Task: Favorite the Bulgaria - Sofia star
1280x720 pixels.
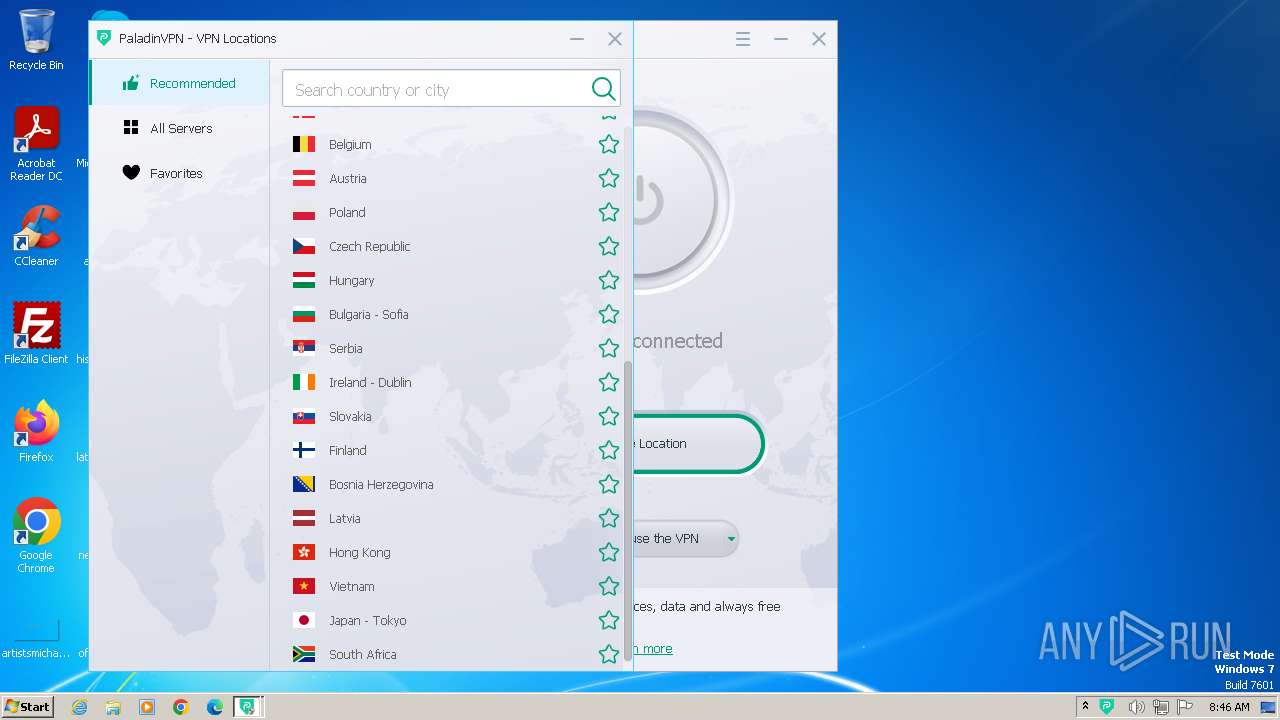Action: pyautogui.click(x=608, y=314)
